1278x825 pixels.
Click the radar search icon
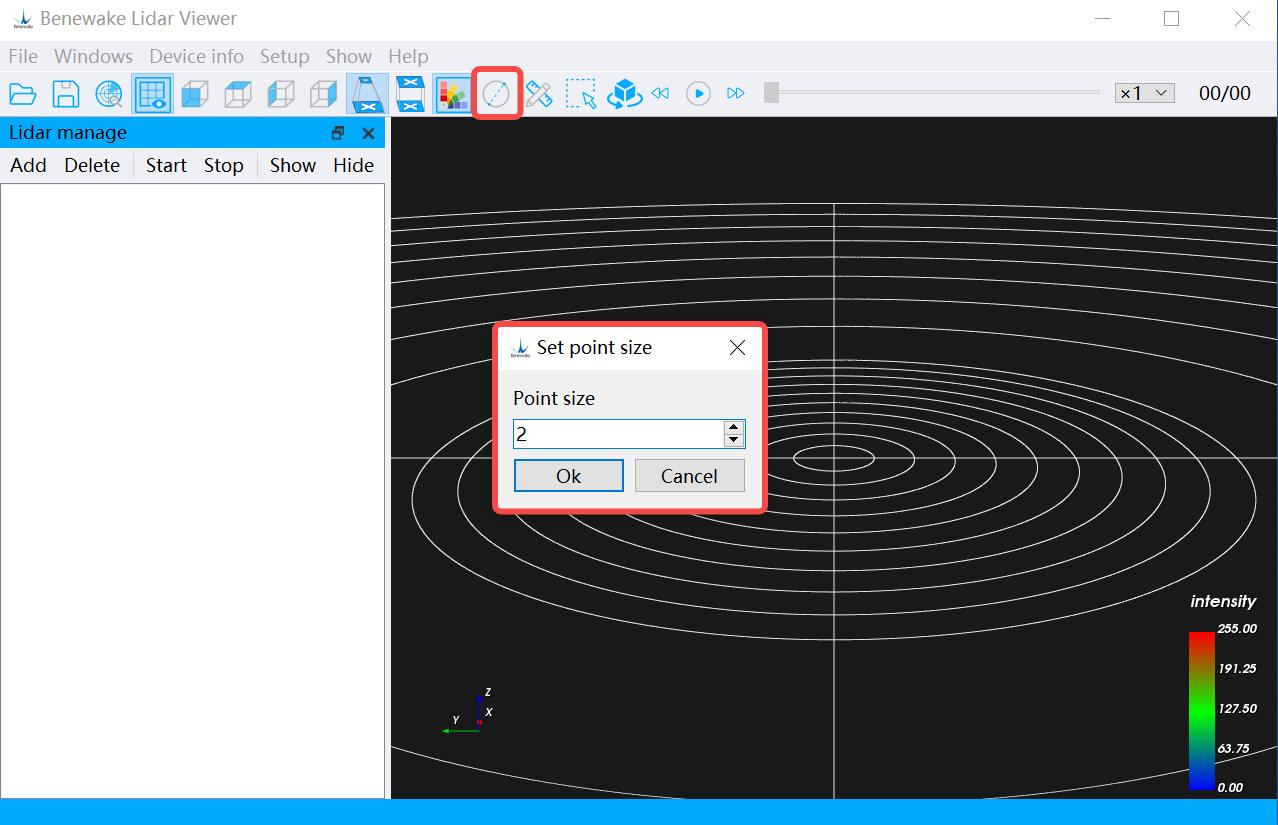109,94
